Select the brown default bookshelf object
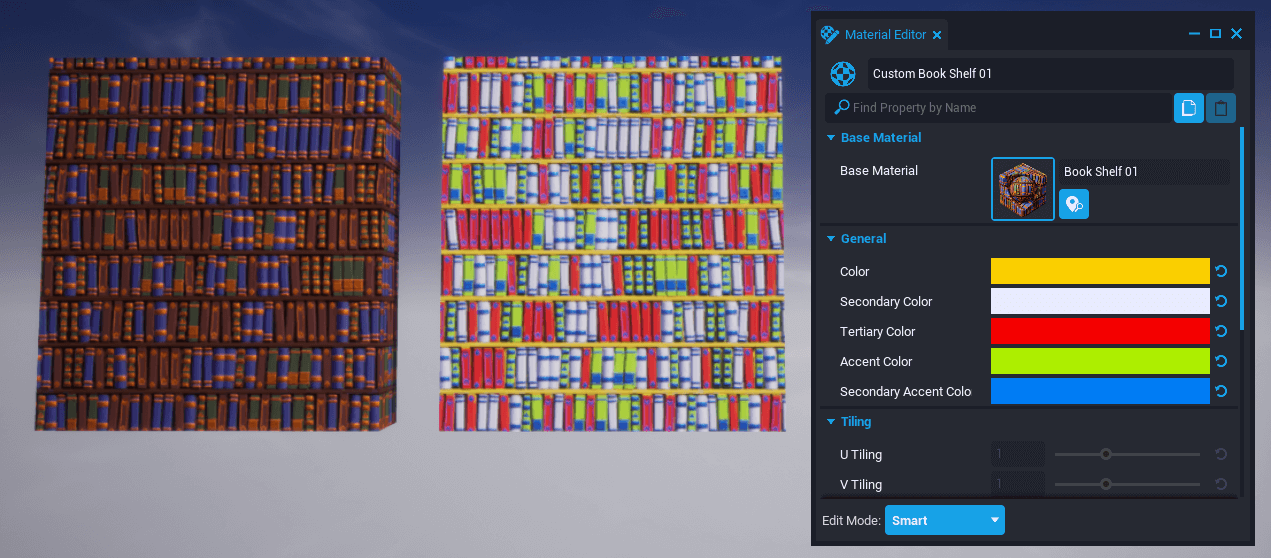1271x558 pixels. tap(219, 243)
